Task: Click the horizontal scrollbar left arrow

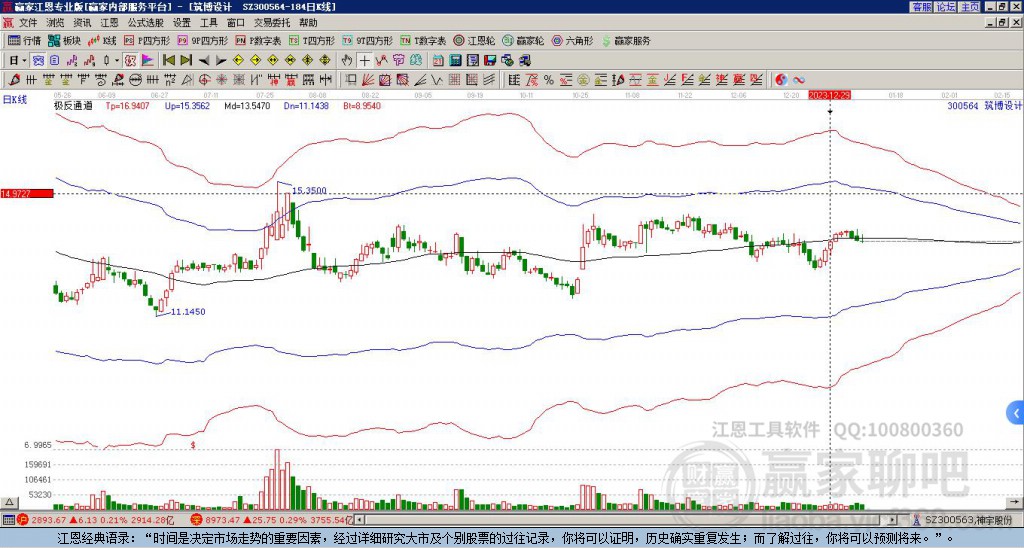Action: point(361,520)
